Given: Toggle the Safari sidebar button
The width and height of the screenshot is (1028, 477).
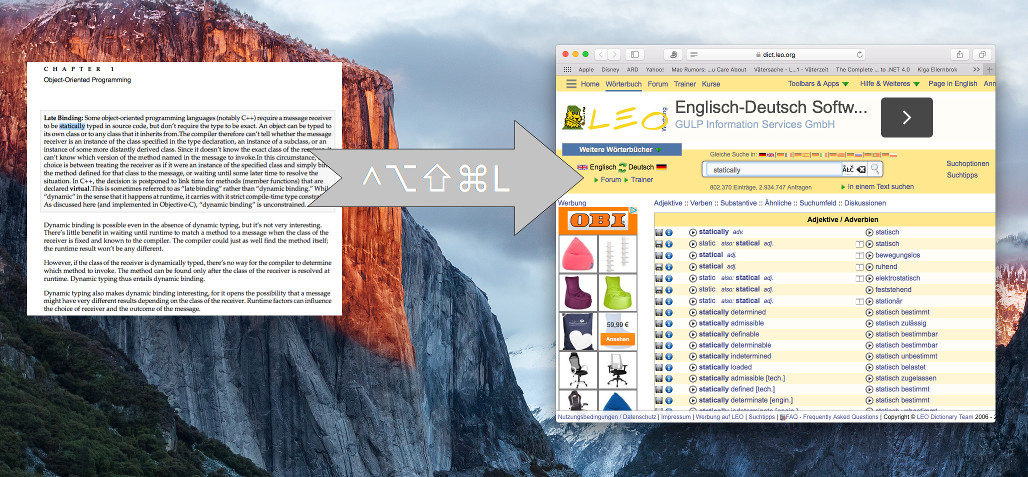Looking at the screenshot, I should coord(637,53).
